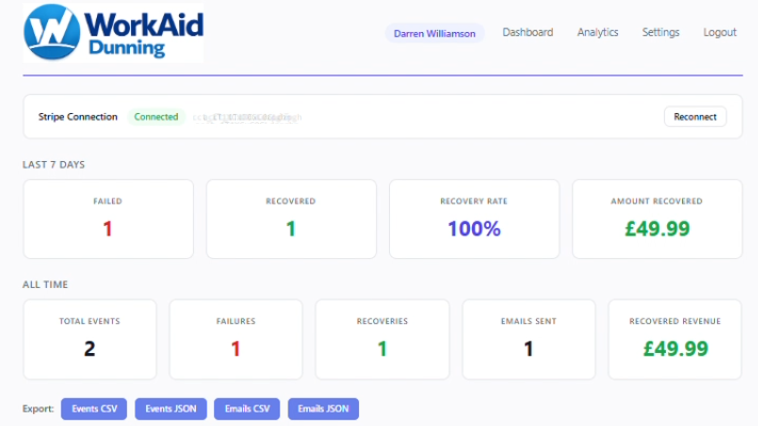This screenshot has width=758, height=426.
Task: Go to the Analytics page
Action: [x=597, y=33]
